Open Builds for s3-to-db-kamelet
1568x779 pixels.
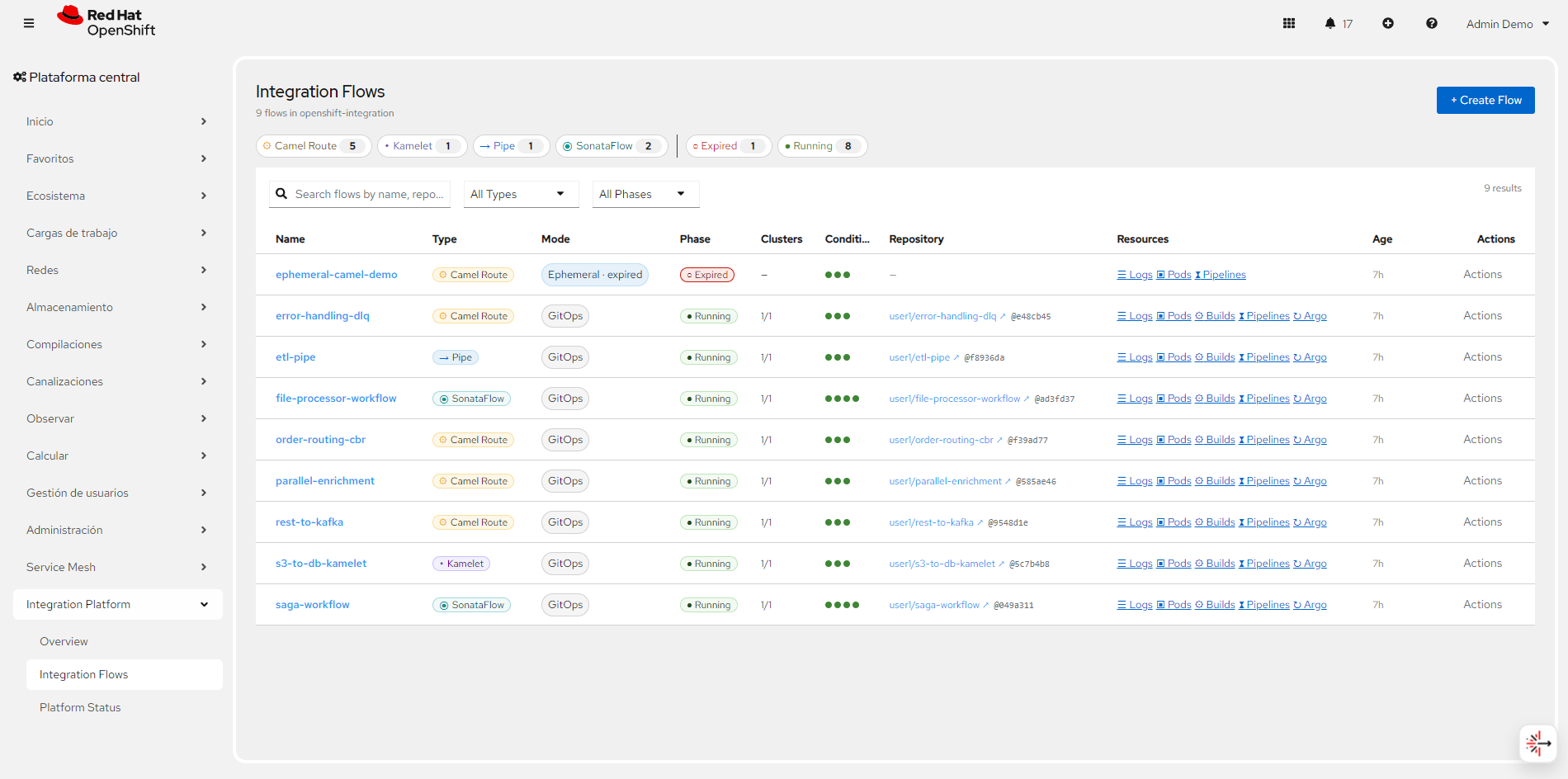1215,564
